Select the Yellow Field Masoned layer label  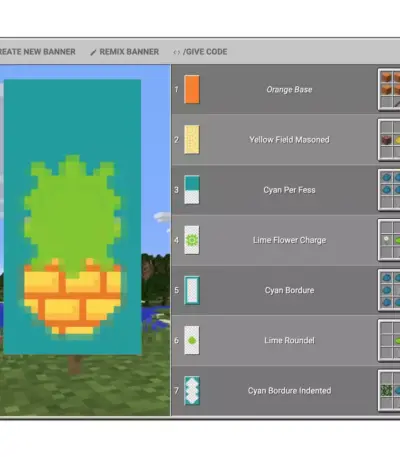click(x=289, y=140)
